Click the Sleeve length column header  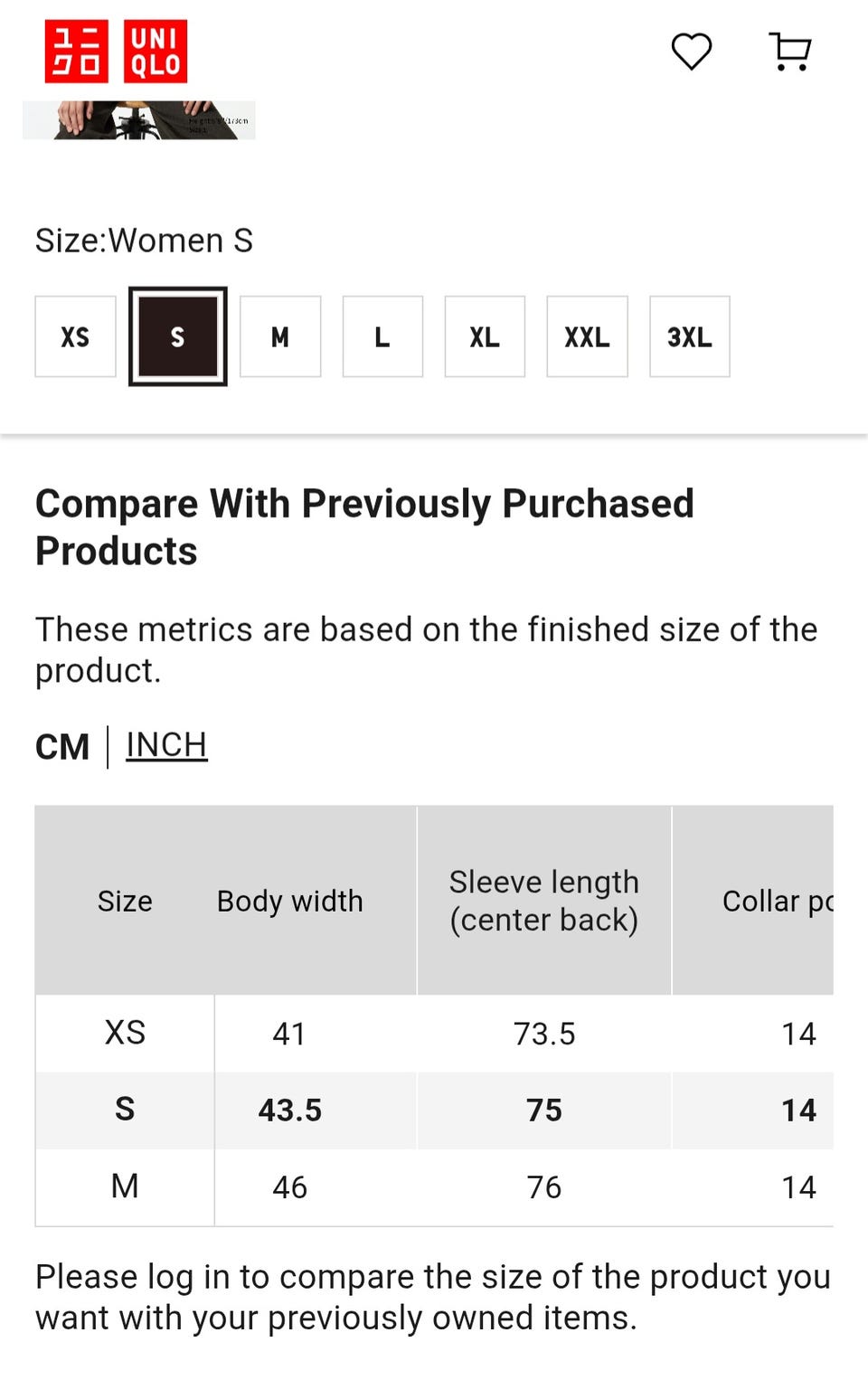(544, 901)
